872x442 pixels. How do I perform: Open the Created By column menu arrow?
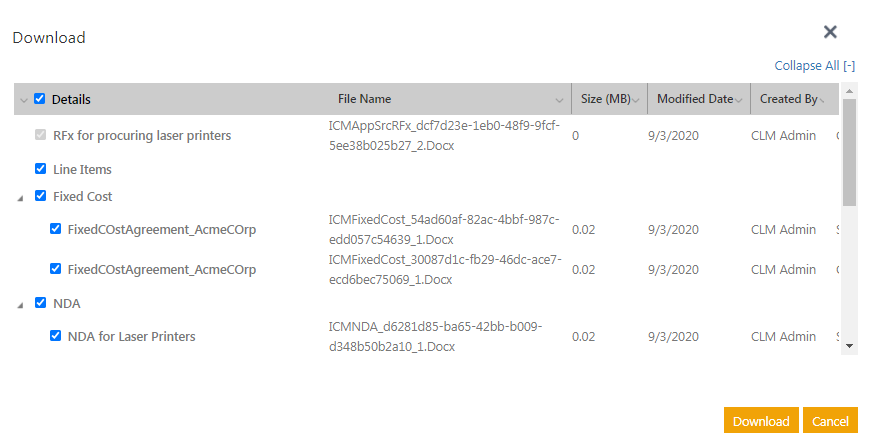click(823, 100)
